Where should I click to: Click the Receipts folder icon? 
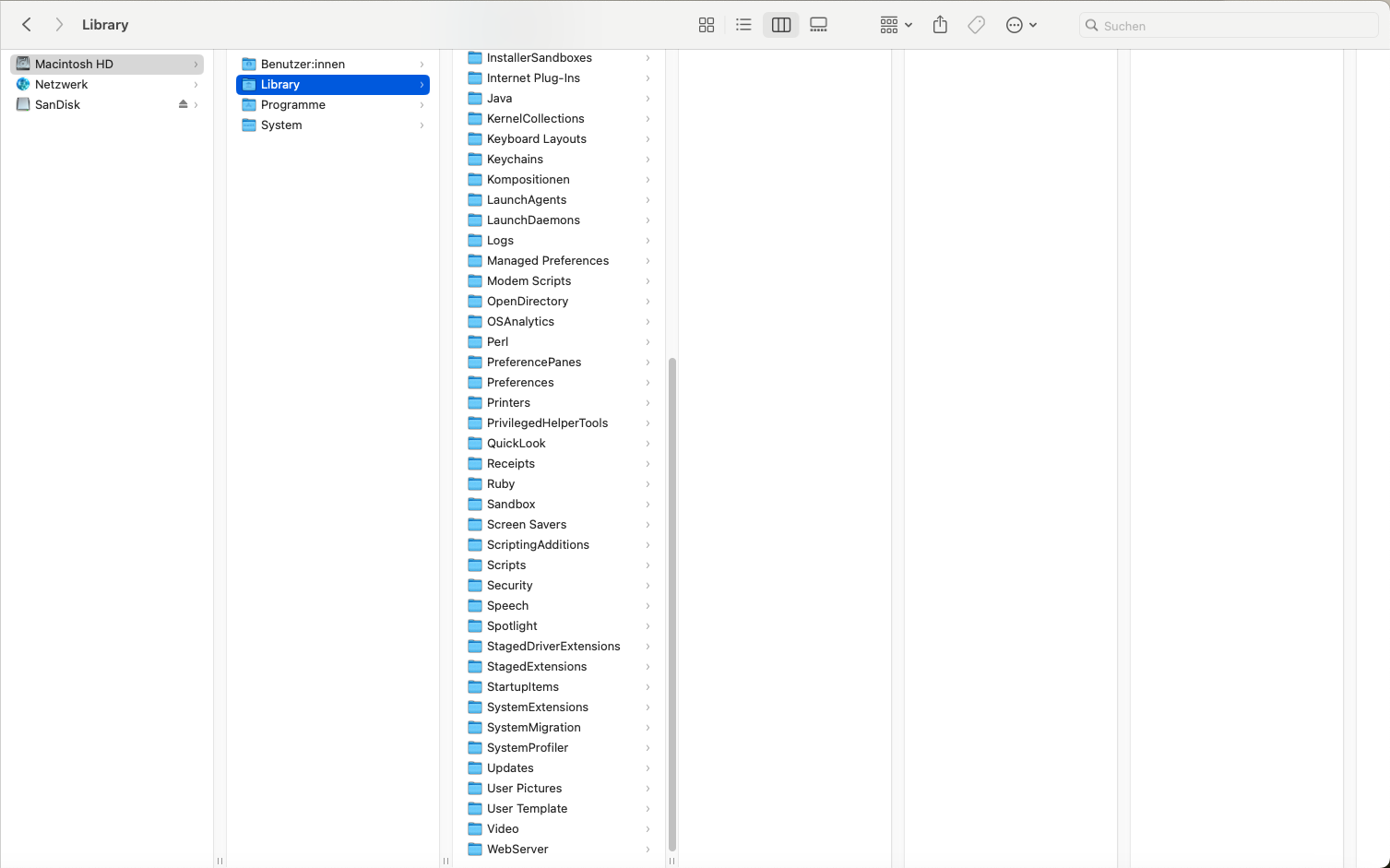pyautogui.click(x=475, y=463)
